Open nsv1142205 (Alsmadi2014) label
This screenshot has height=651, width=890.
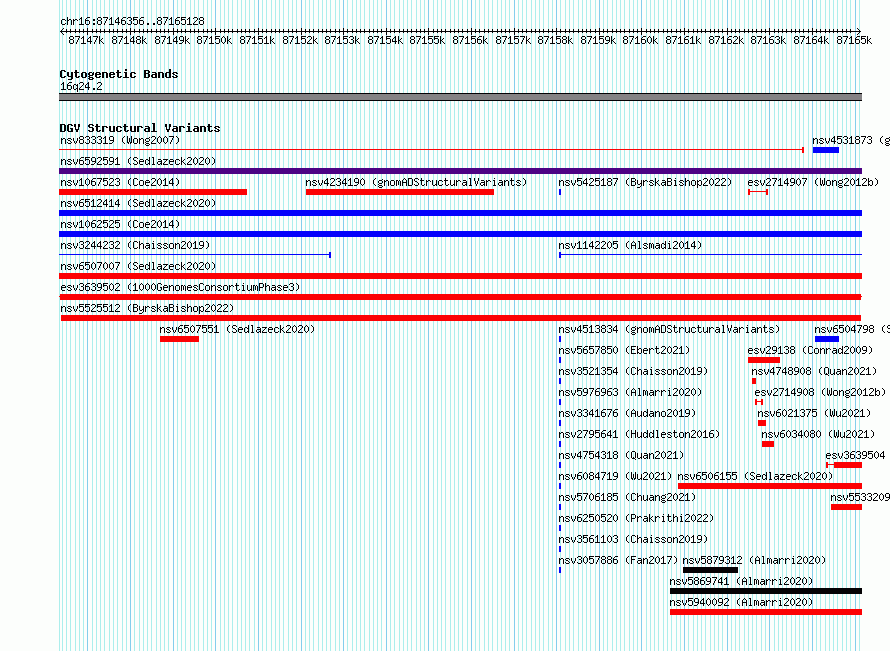[630, 245]
